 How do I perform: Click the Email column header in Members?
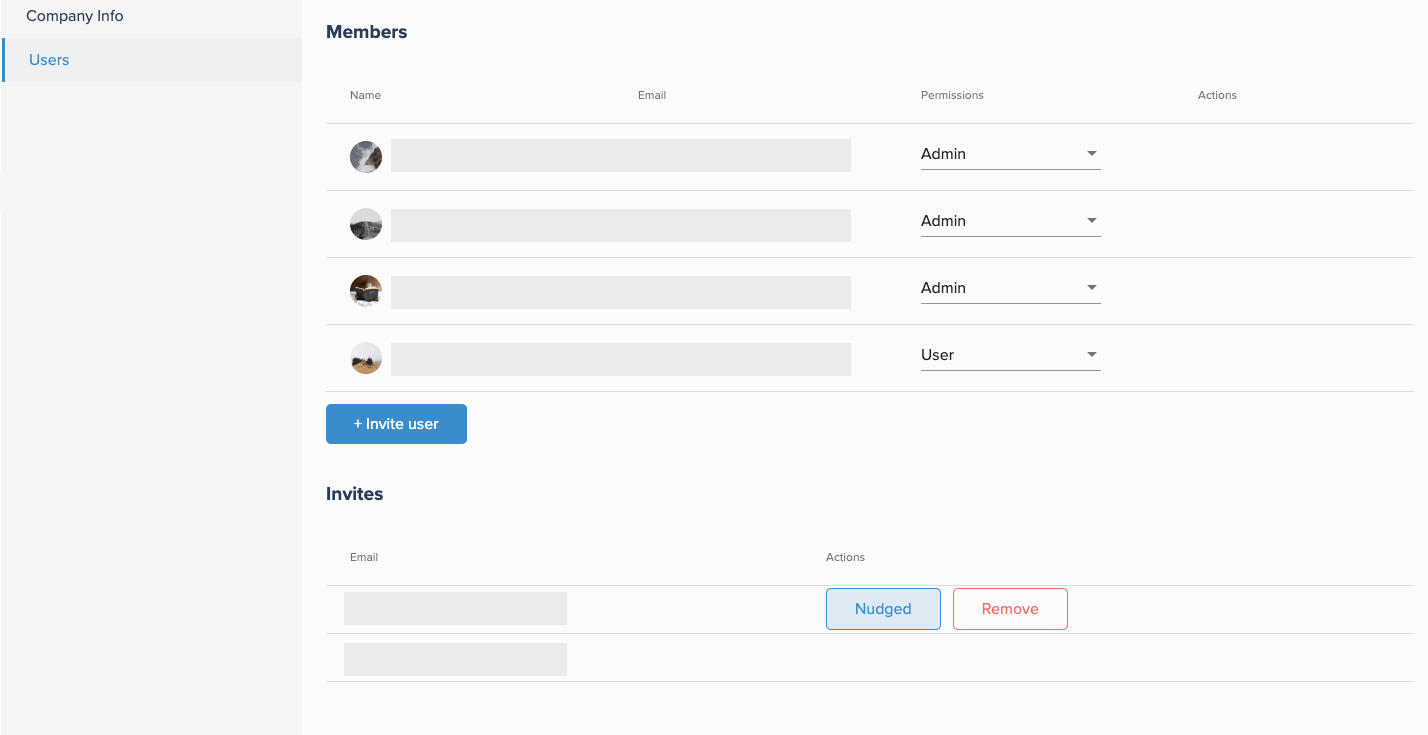click(652, 95)
